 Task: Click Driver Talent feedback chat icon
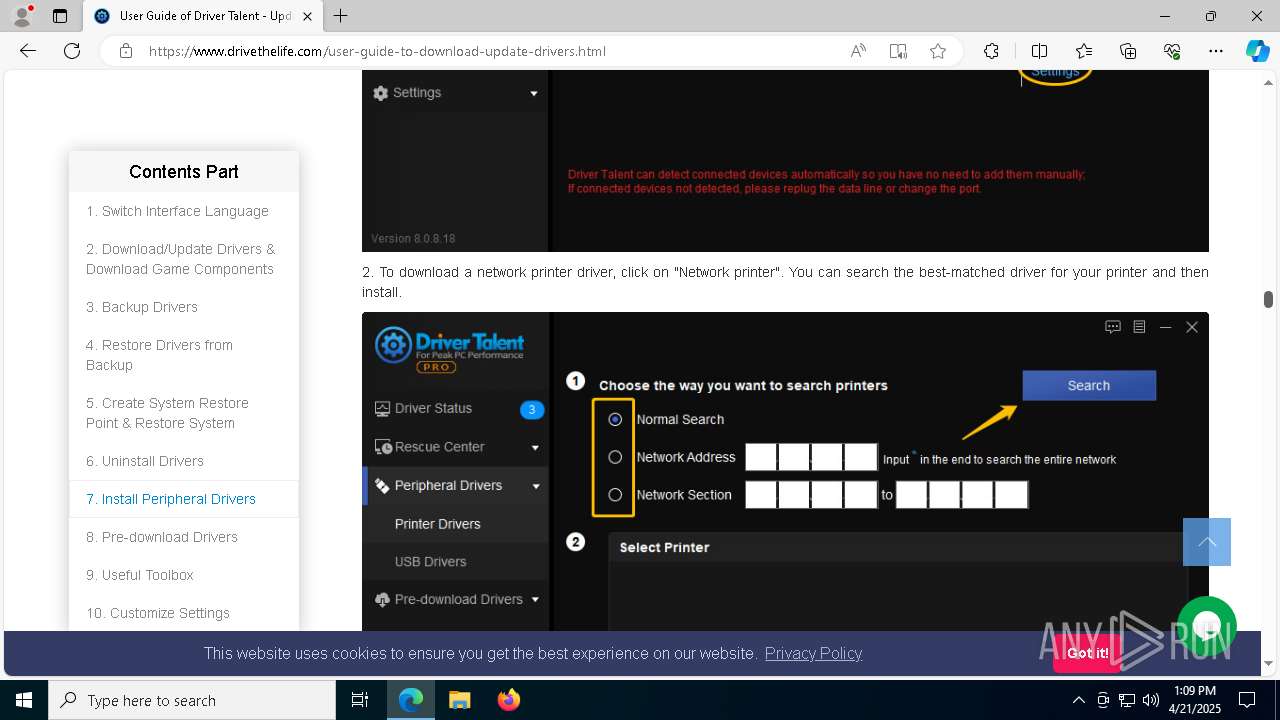pyautogui.click(x=1113, y=327)
